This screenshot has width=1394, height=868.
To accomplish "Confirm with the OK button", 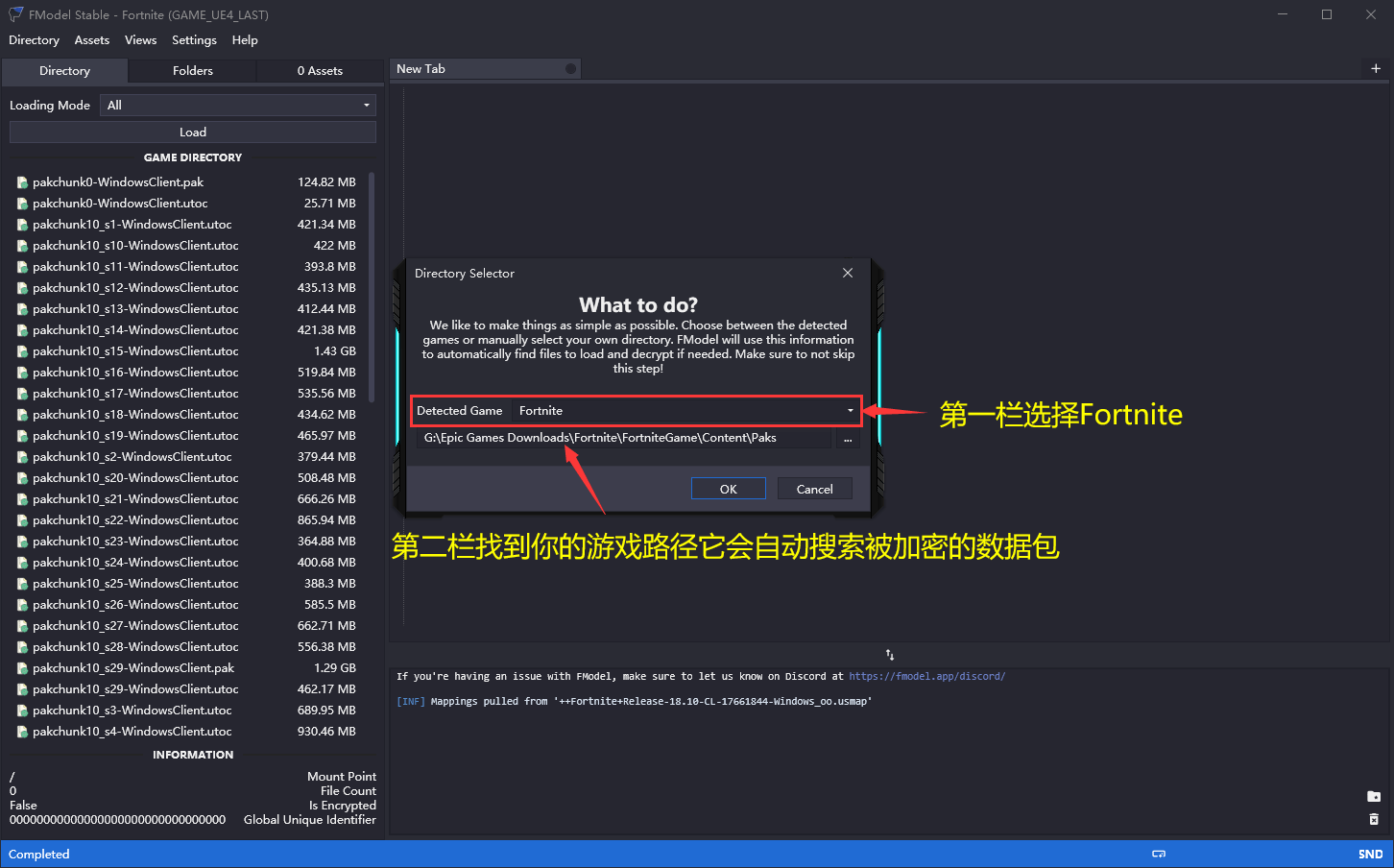I will tap(729, 489).
